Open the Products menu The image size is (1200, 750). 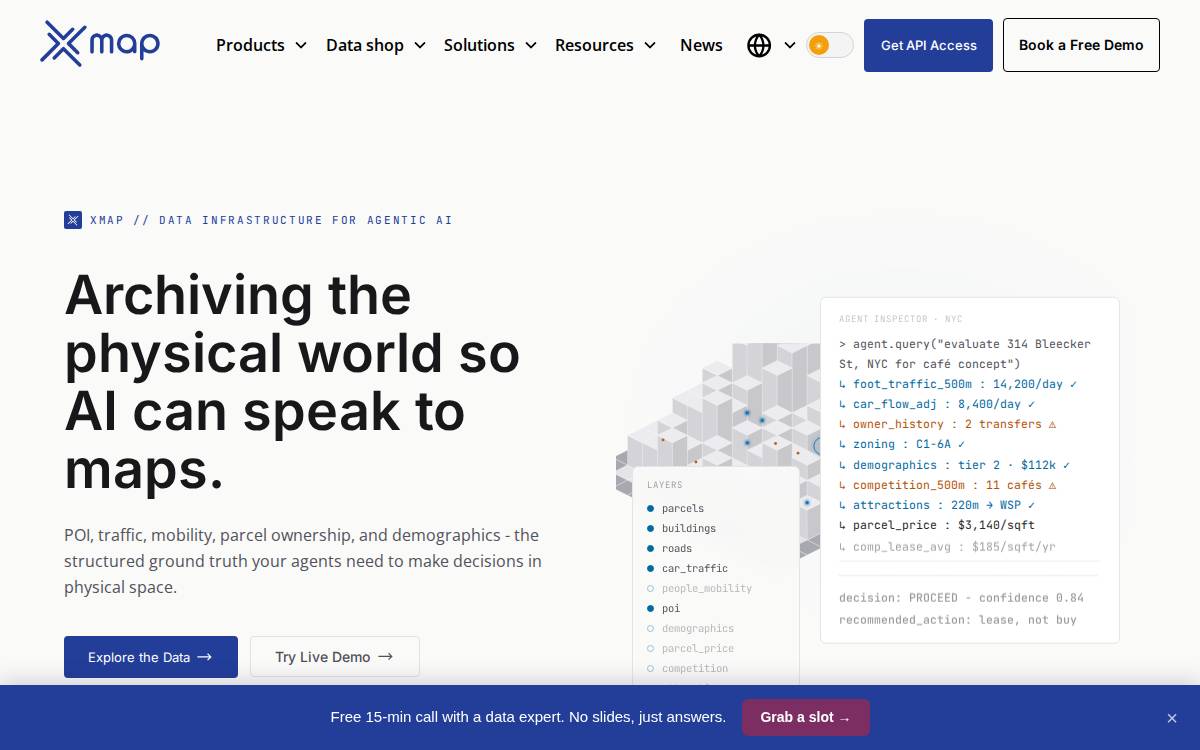click(250, 45)
